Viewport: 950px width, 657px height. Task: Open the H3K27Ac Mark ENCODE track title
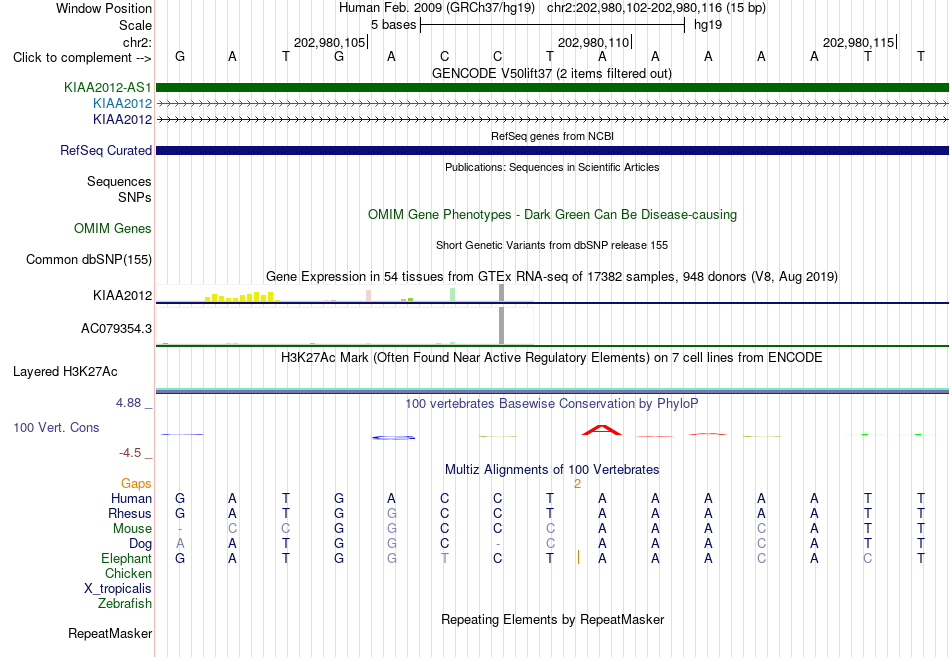click(x=551, y=358)
